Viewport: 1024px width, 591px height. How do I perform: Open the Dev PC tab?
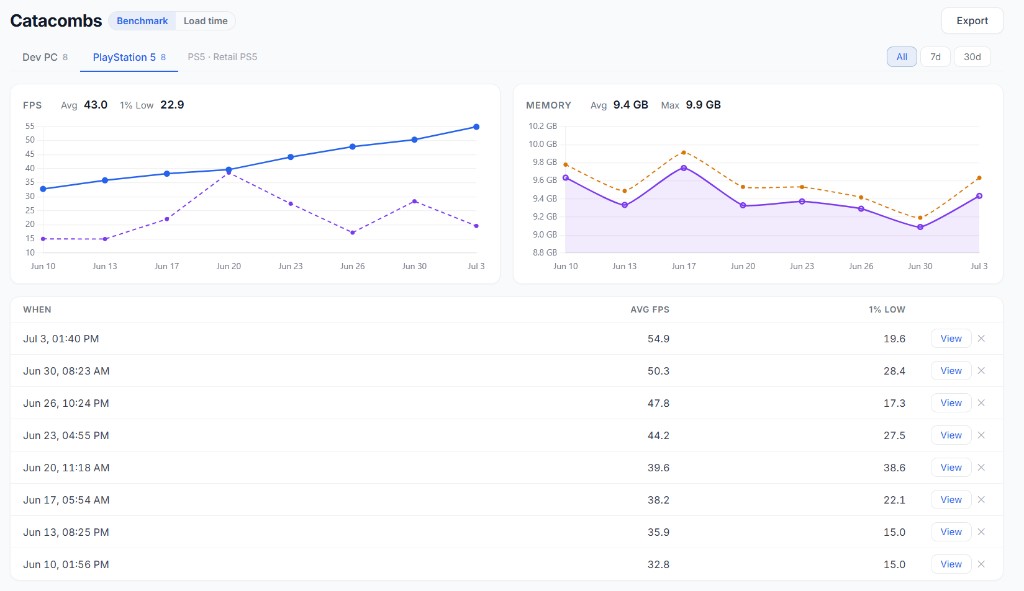tap(45, 57)
